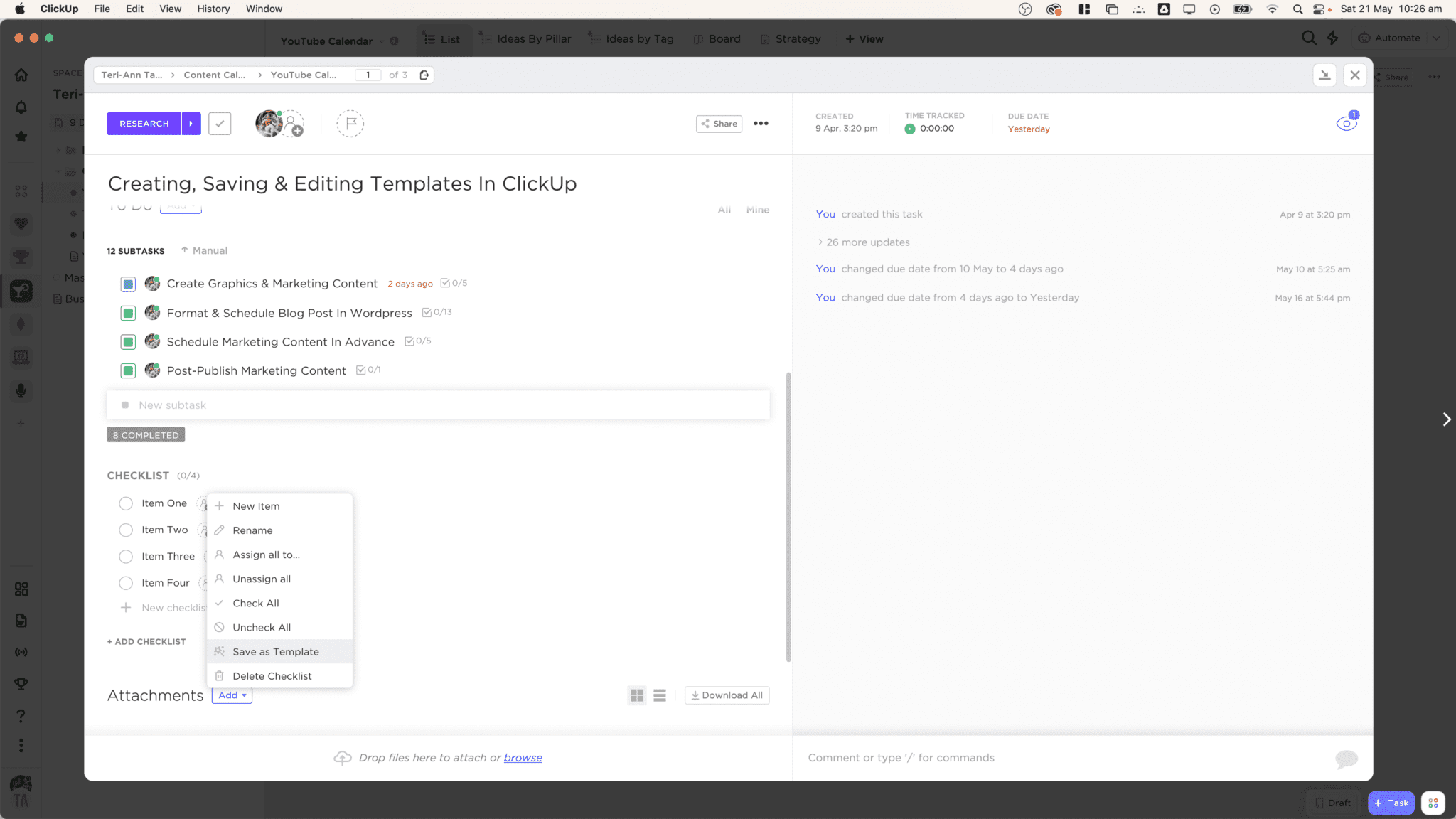Expand the 26 more updates section
1456x819 pixels.
pyautogui.click(x=866, y=242)
